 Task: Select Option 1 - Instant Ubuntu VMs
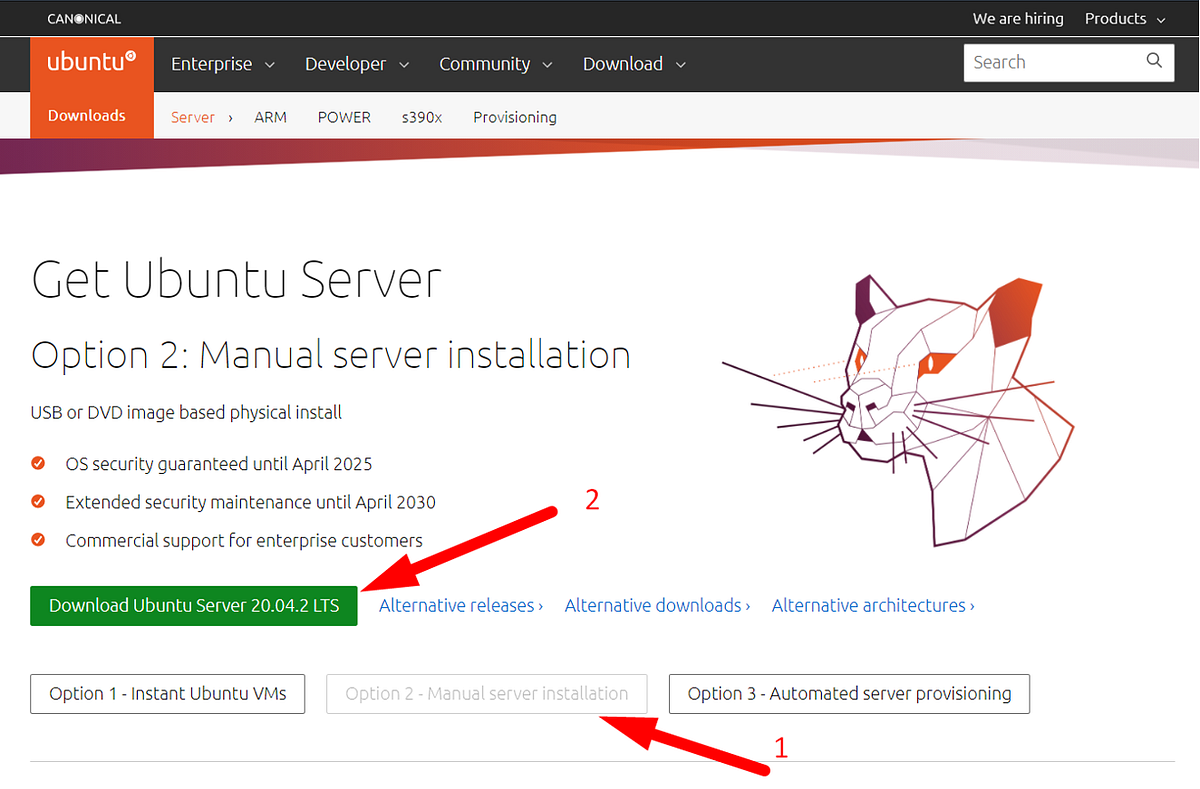coord(167,693)
